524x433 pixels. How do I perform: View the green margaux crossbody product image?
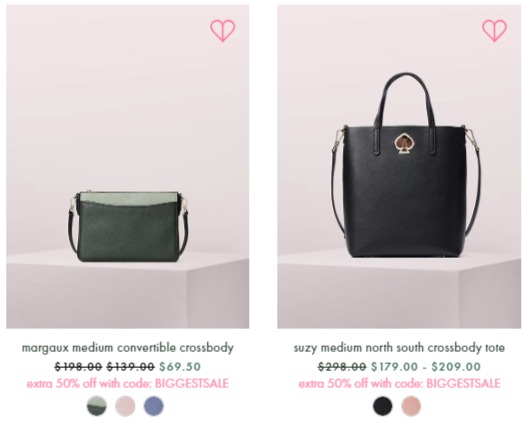(127, 166)
